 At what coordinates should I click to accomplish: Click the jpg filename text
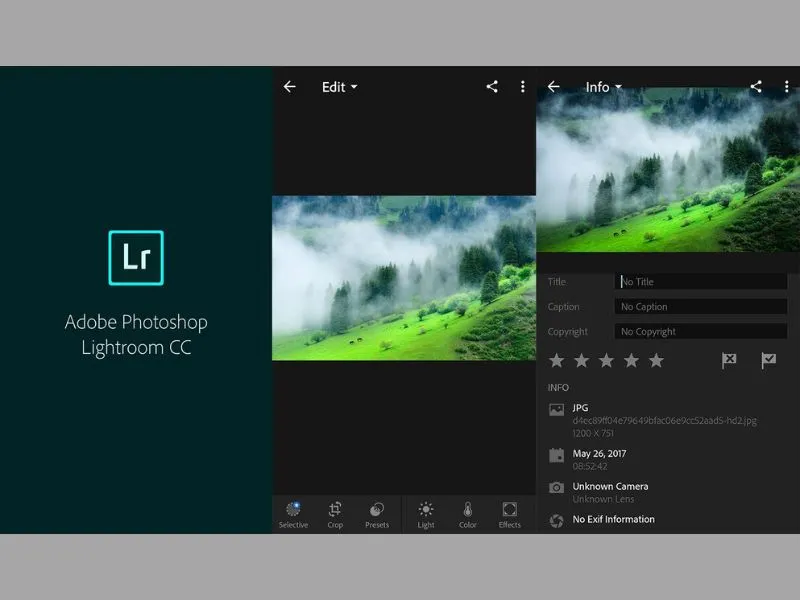[x=665, y=420]
